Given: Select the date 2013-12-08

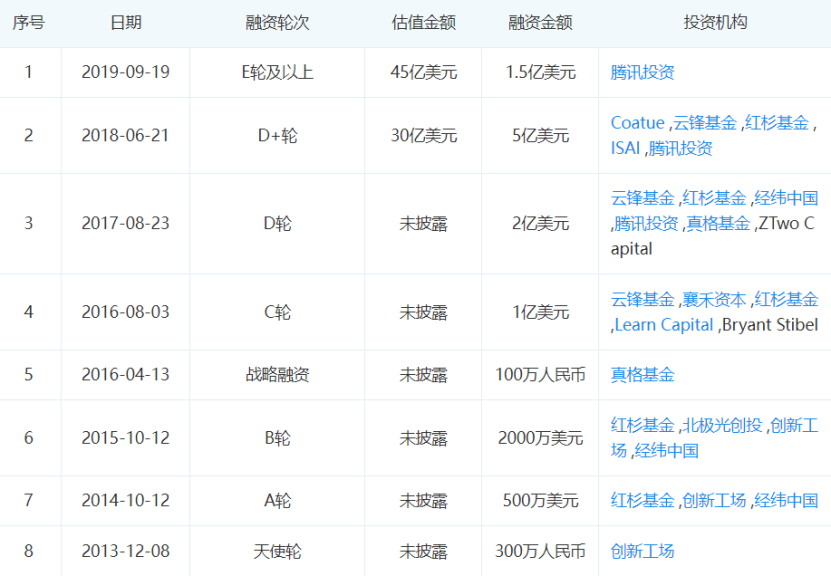Looking at the screenshot, I should coord(126,552).
